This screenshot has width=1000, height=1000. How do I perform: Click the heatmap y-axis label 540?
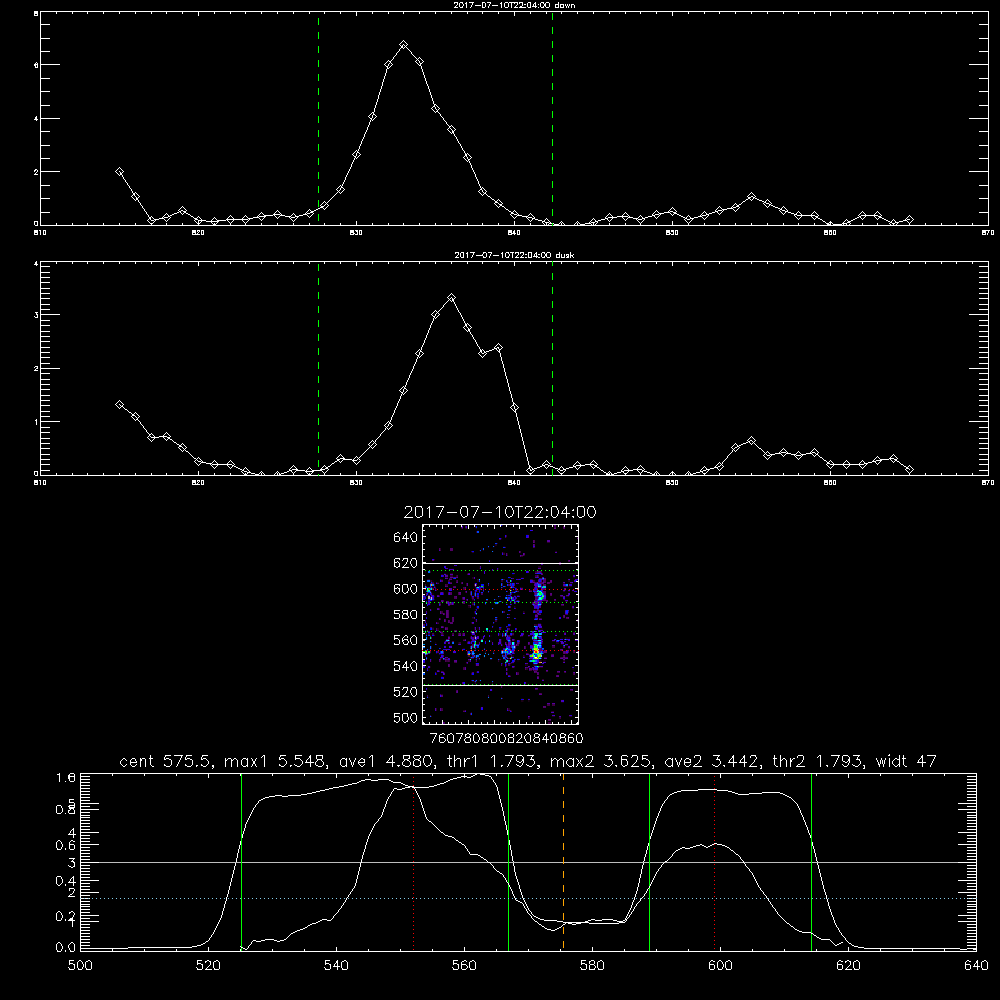pos(406,666)
